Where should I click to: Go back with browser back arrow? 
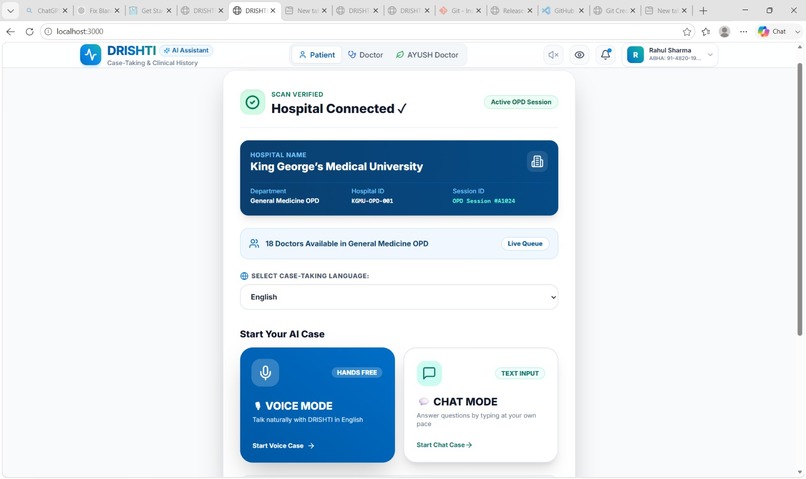point(10,31)
